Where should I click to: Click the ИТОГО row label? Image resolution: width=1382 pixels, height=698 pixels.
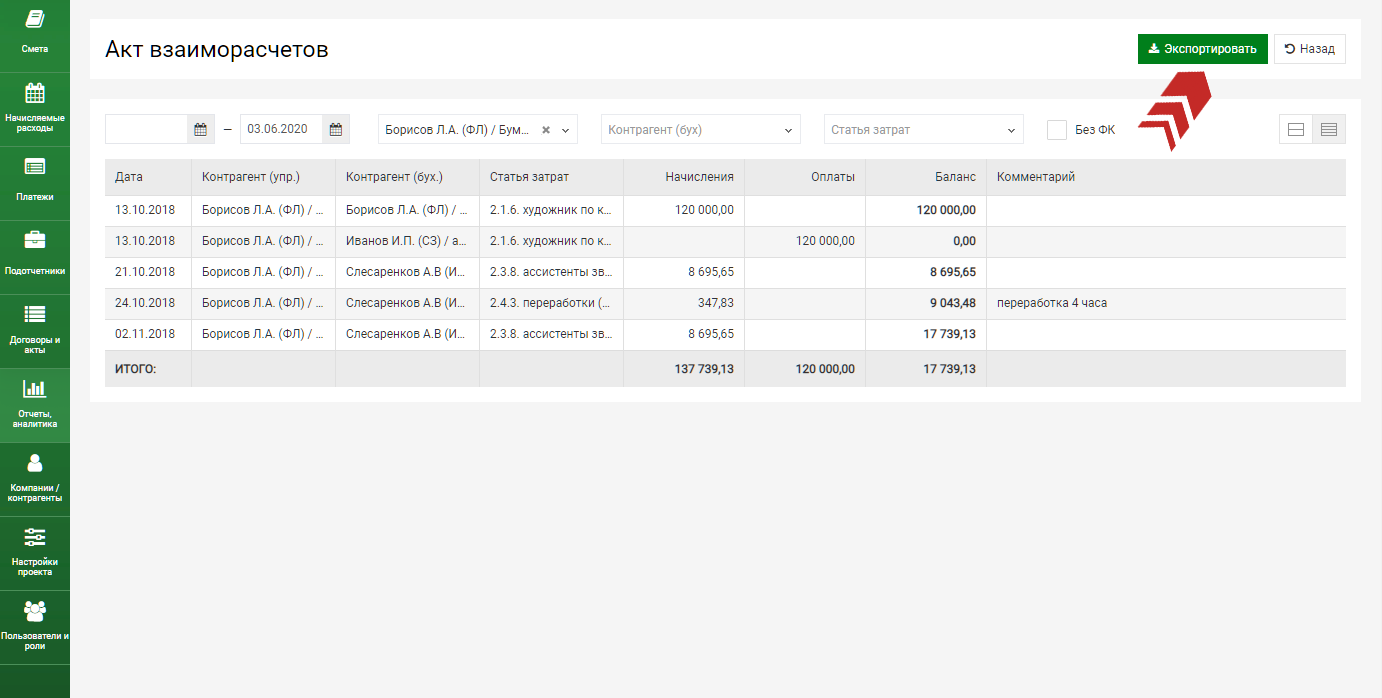click(x=136, y=369)
